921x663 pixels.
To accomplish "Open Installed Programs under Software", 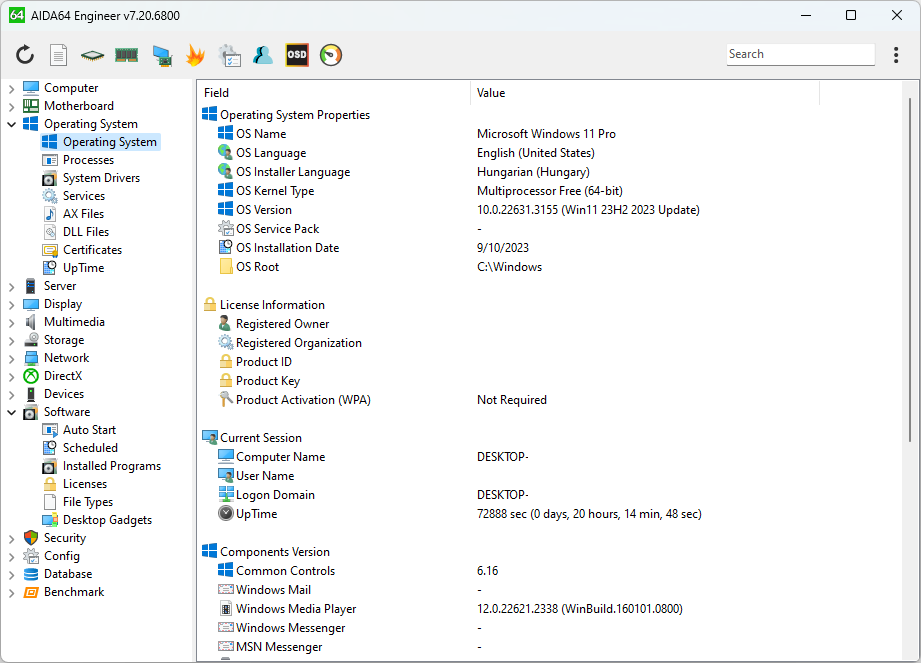I will coord(111,466).
